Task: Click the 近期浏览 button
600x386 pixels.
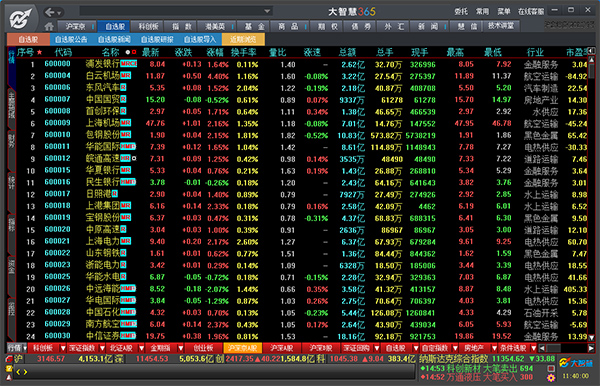Action: coord(243,39)
